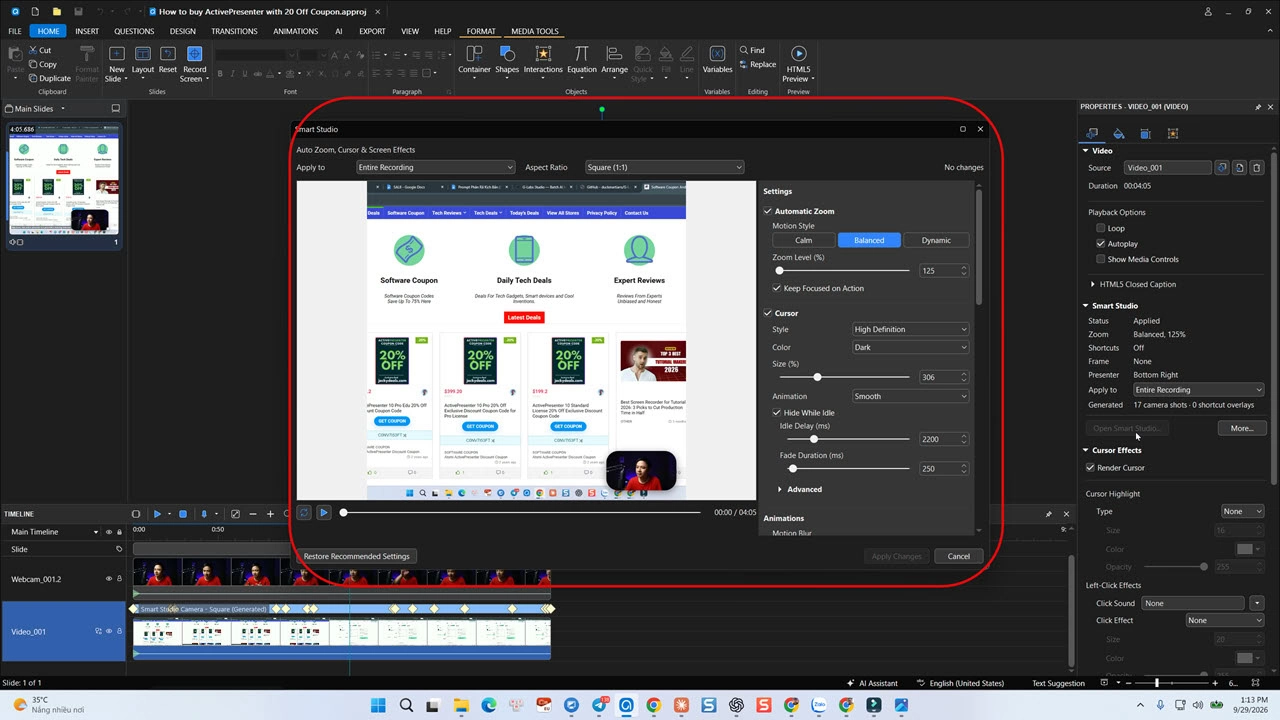Click the Duplicate command

click(x=49, y=78)
